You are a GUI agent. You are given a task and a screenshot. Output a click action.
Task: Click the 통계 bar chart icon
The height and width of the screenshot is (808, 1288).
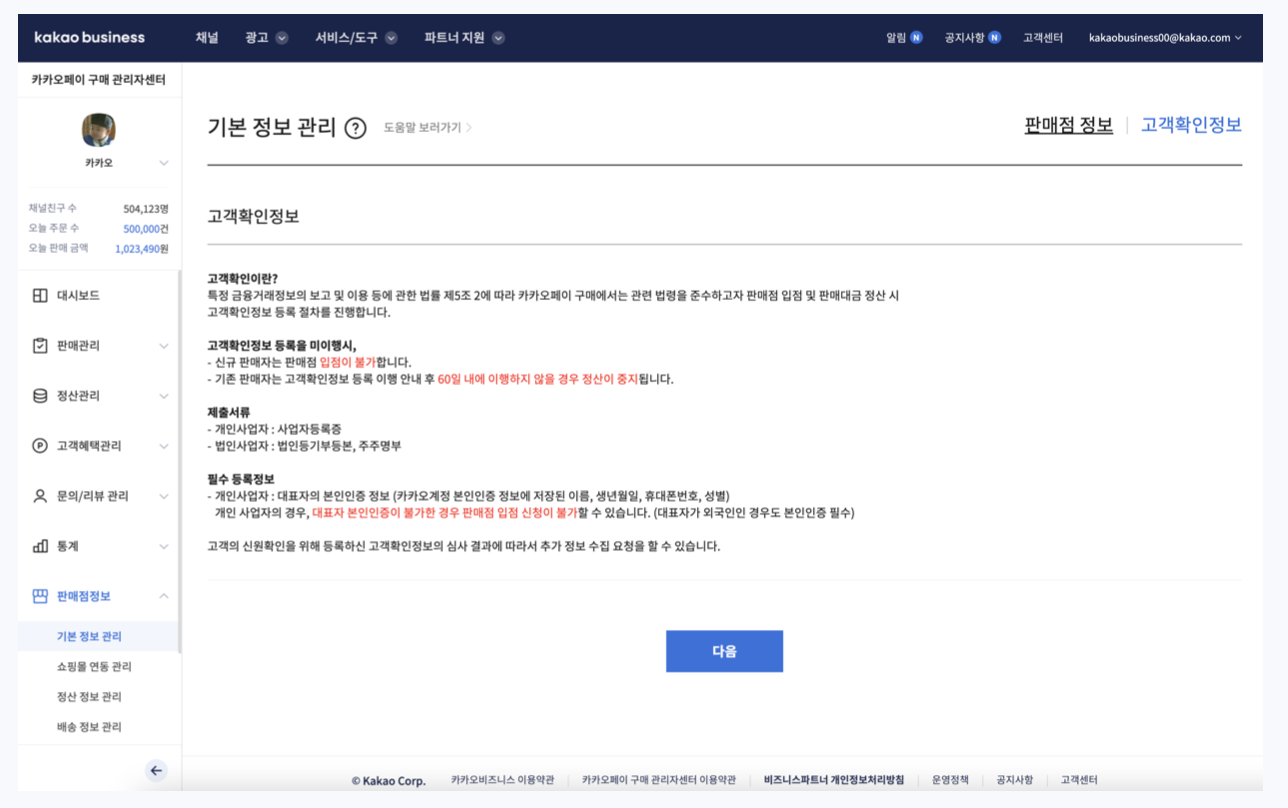pyautogui.click(x=40, y=546)
